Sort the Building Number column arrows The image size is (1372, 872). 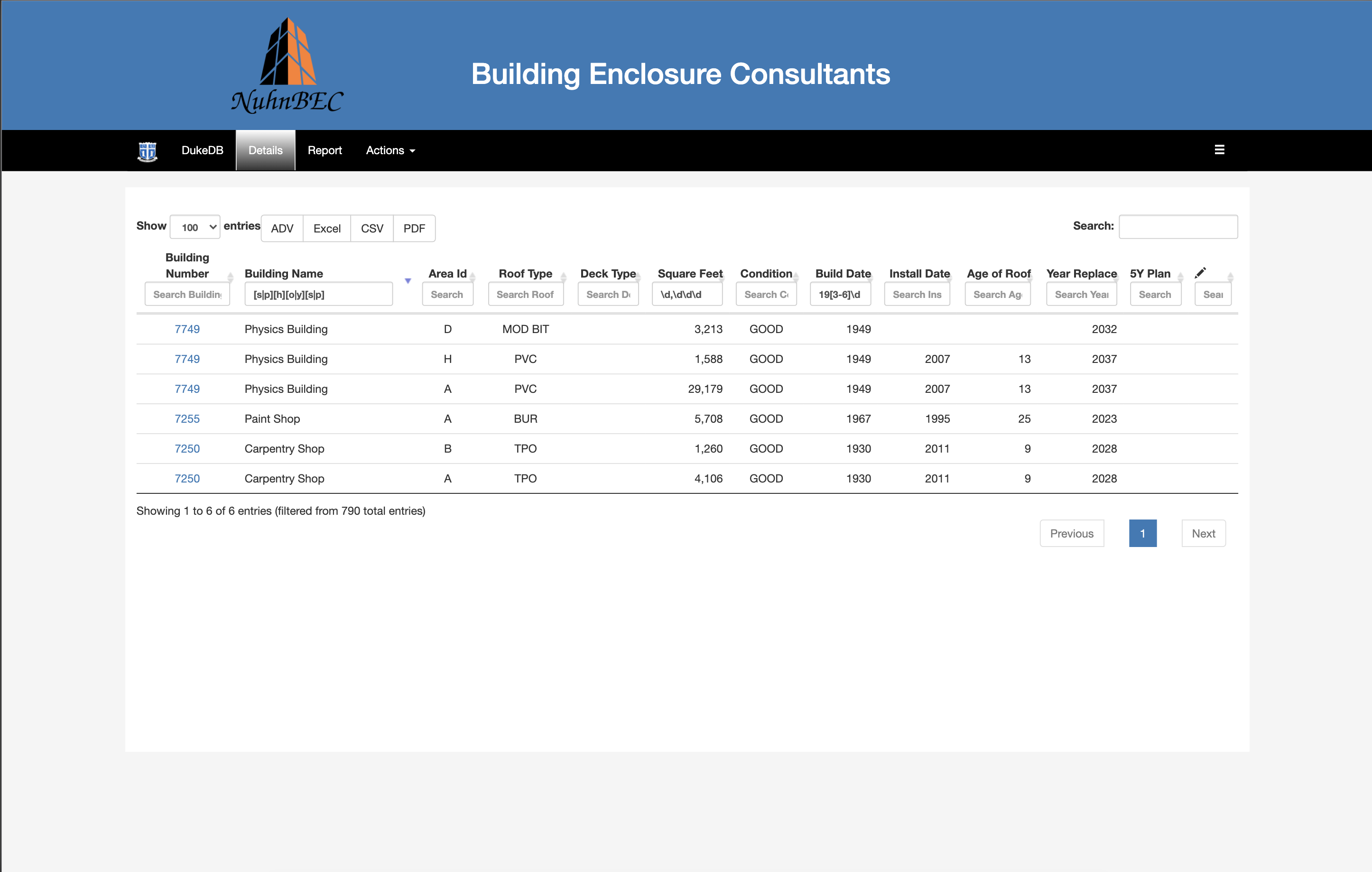coord(230,277)
